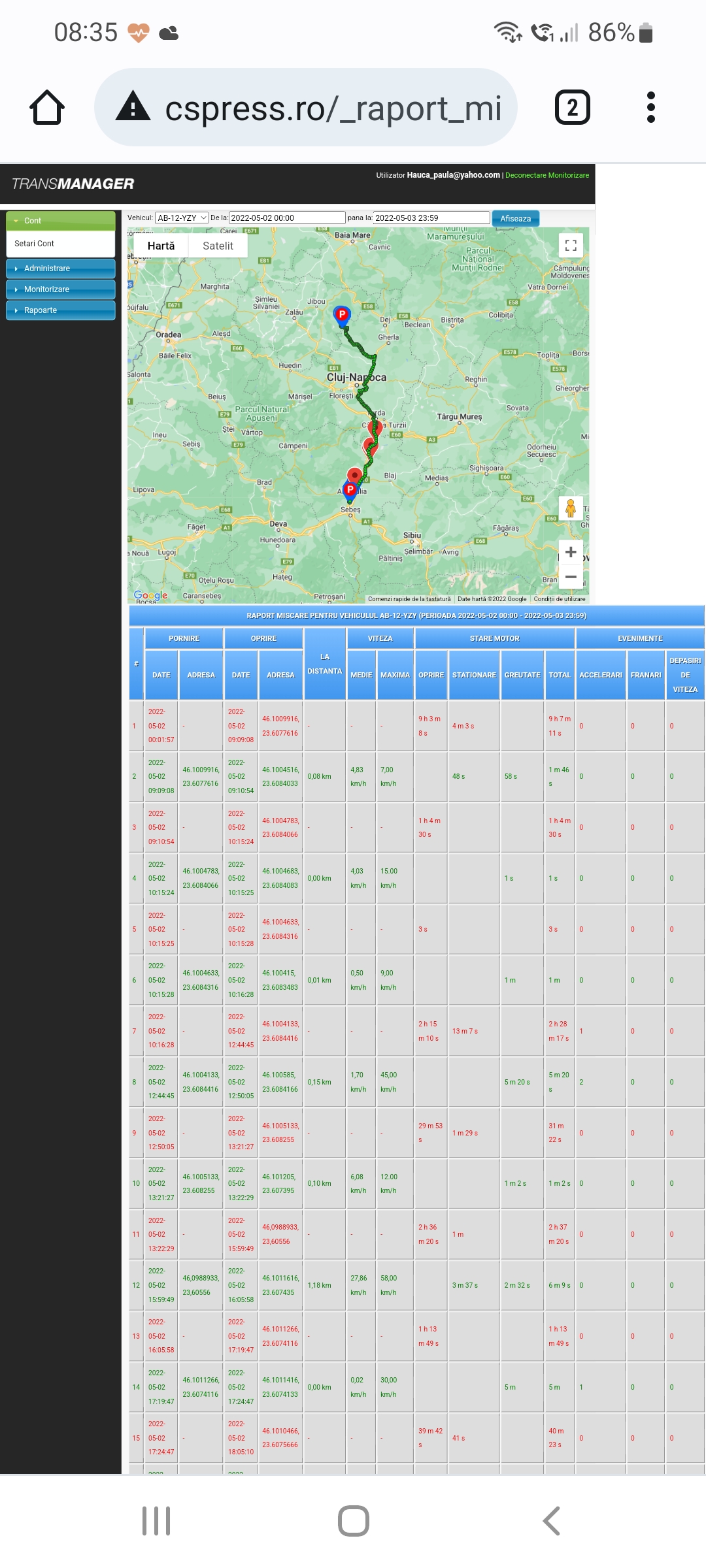Click the blue parking marker near Jibou
706x1568 pixels.
342,315
